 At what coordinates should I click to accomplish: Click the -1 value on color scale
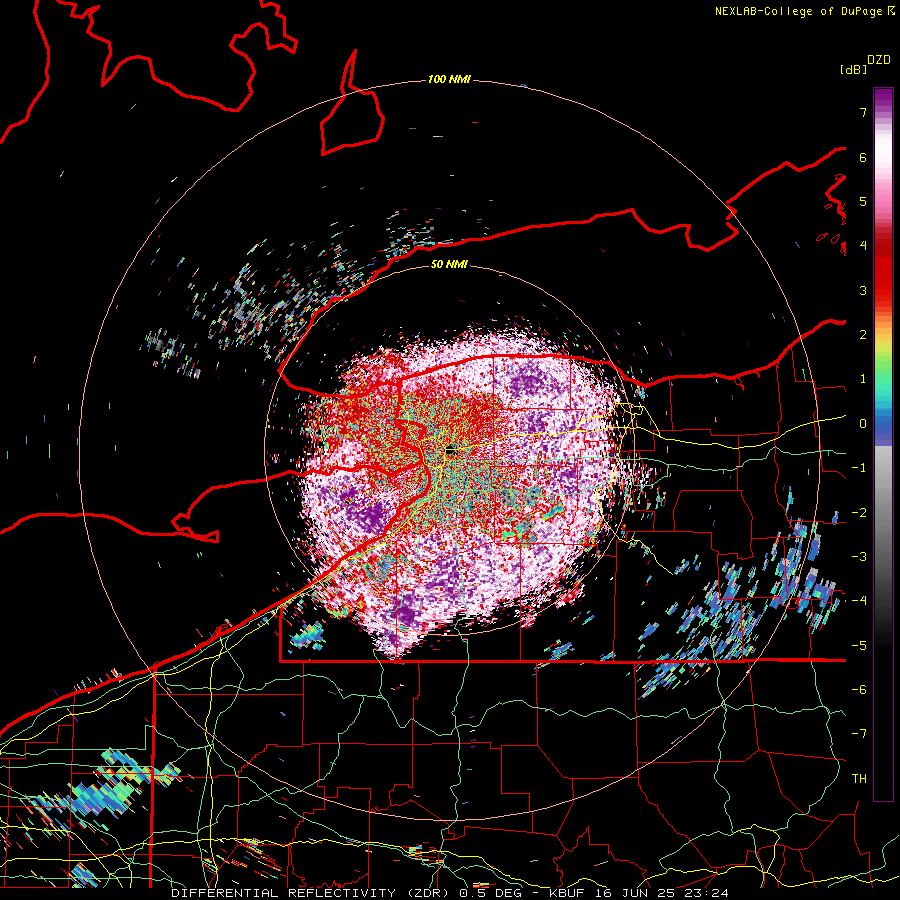coord(859,468)
